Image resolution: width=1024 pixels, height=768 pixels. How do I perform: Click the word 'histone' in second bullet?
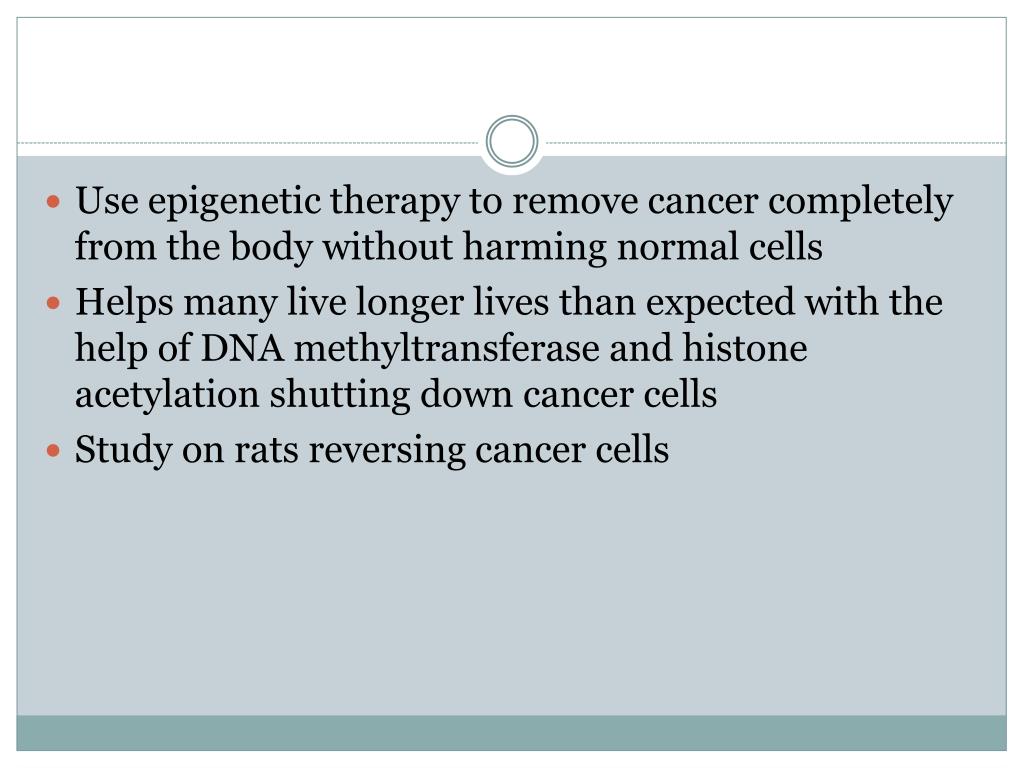[744, 348]
